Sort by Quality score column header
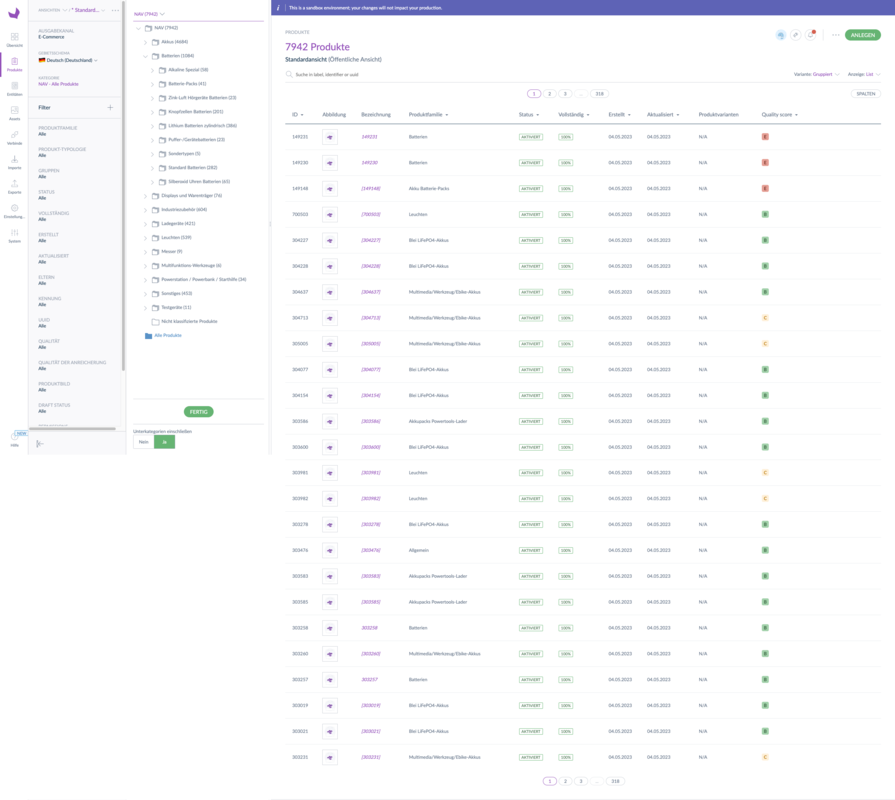Image resolution: width=895 pixels, height=800 pixels. 779,115
